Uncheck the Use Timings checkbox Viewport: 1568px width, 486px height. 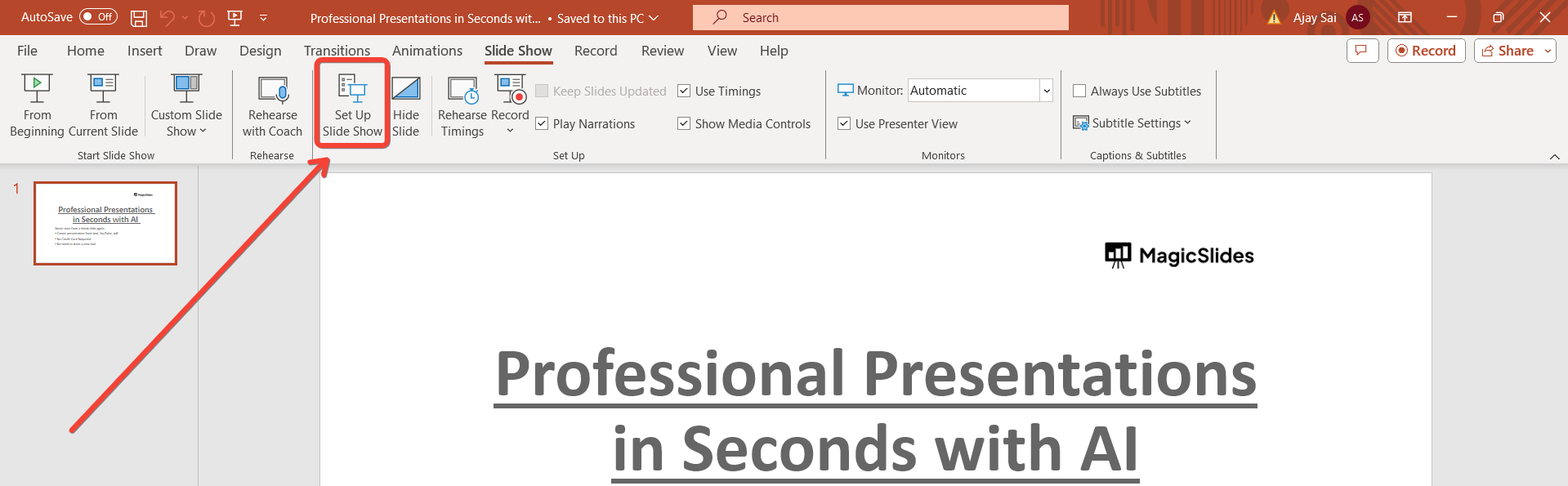tap(684, 91)
